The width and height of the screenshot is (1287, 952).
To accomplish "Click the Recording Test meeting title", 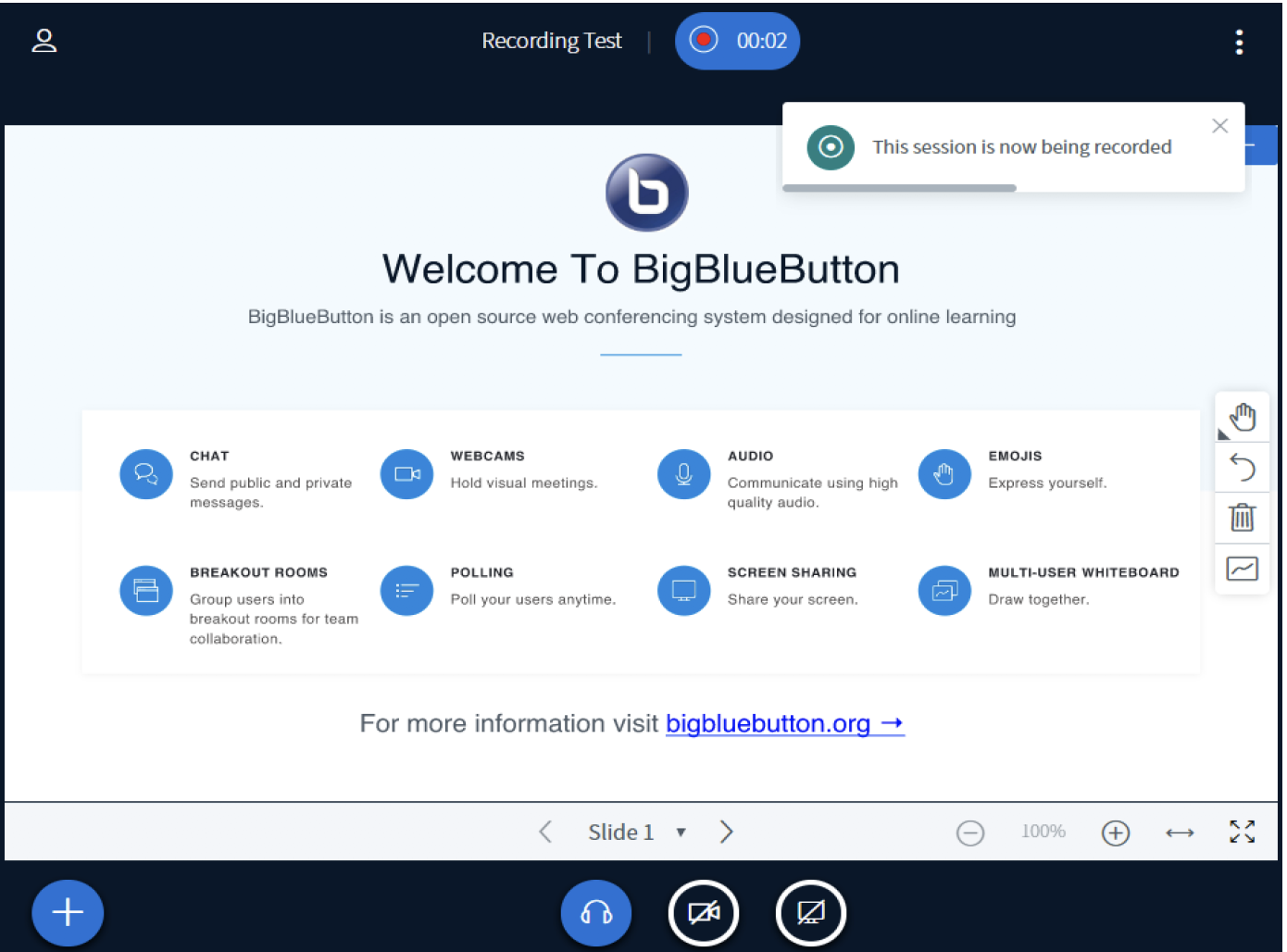I will click(x=552, y=41).
